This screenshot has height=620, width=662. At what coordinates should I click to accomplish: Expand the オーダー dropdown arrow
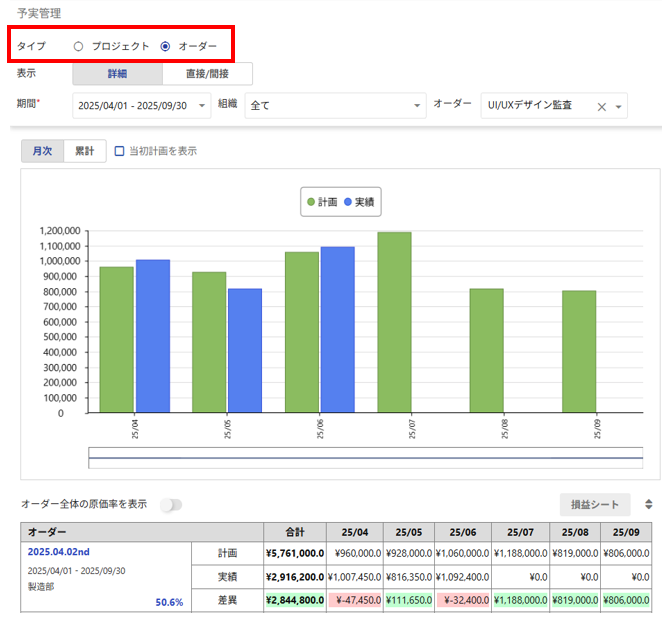click(x=619, y=107)
